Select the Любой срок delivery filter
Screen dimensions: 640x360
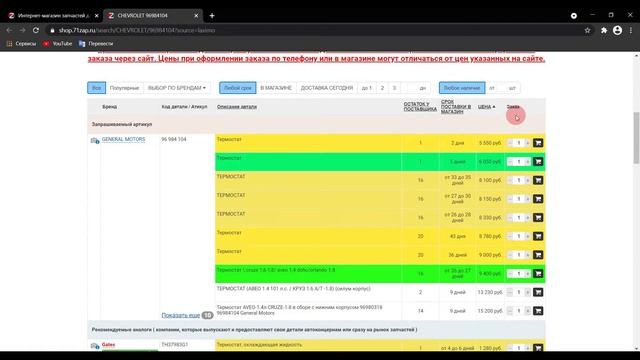[238, 88]
